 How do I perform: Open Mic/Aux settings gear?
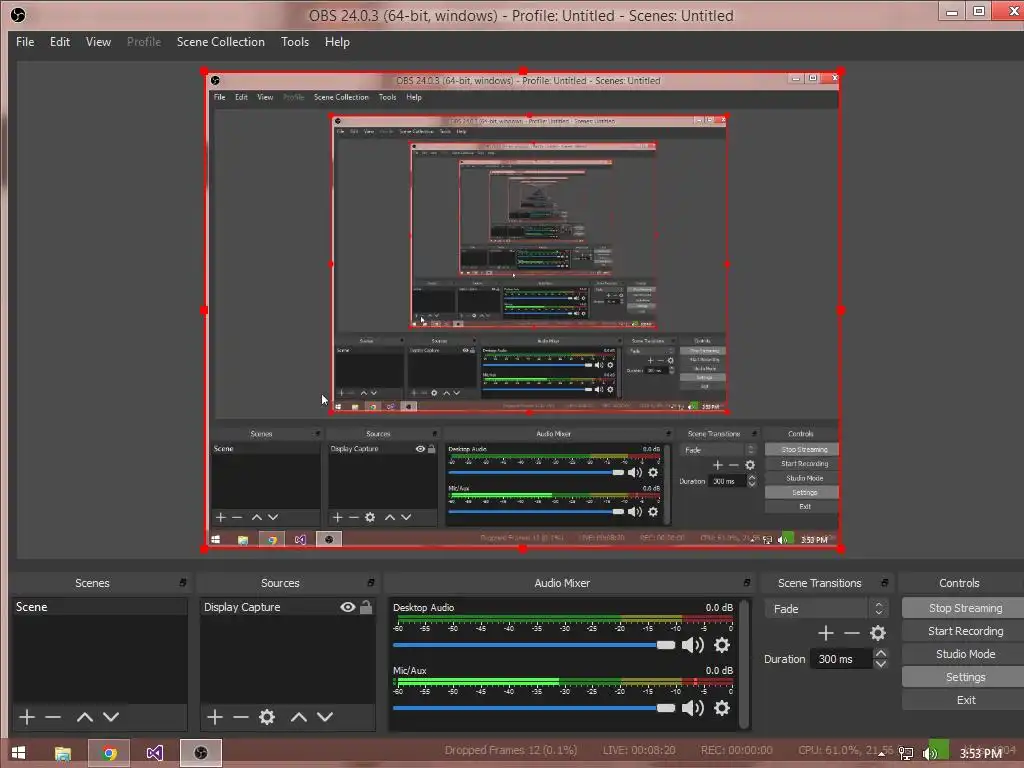pos(722,708)
